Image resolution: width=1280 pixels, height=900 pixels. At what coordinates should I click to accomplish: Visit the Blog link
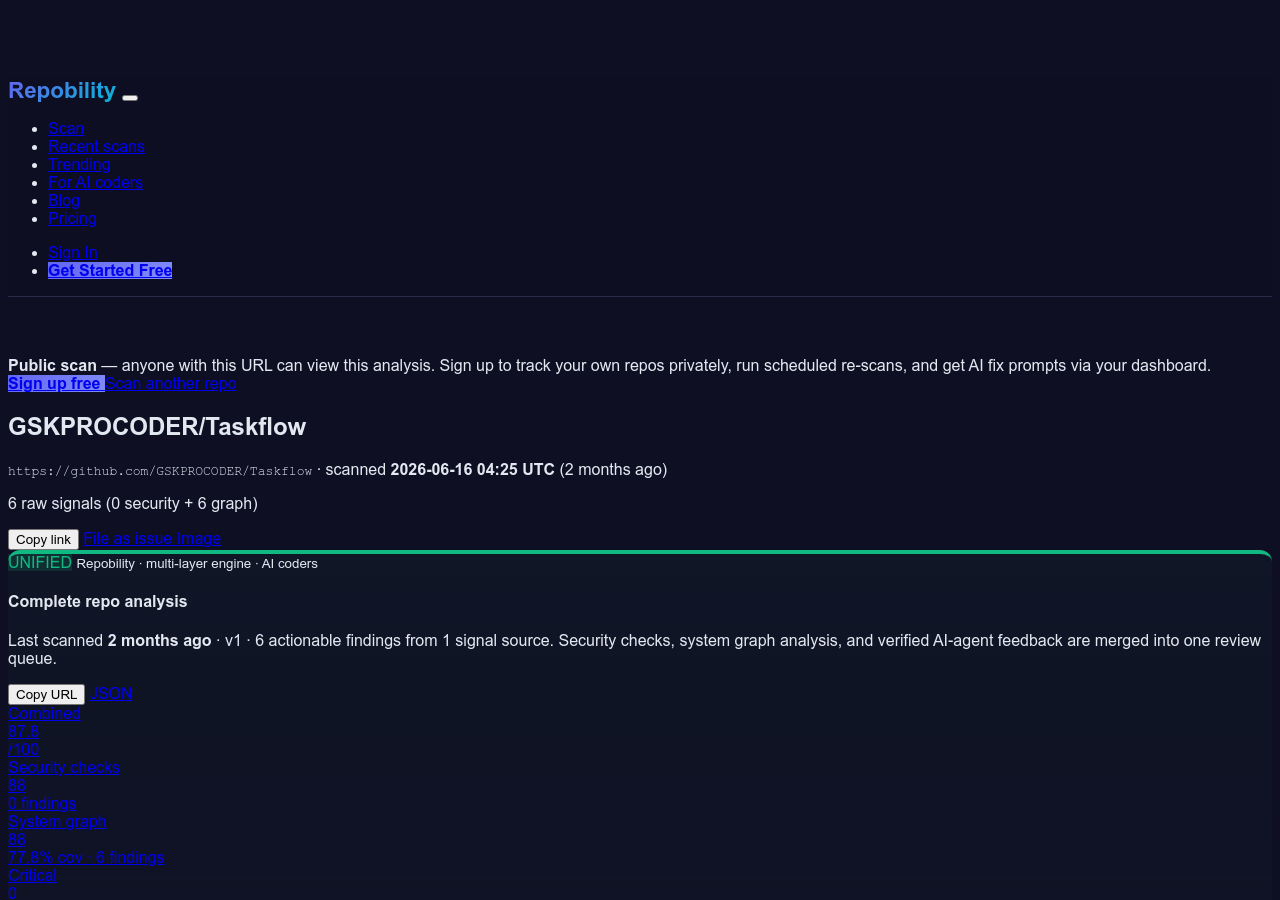click(64, 200)
